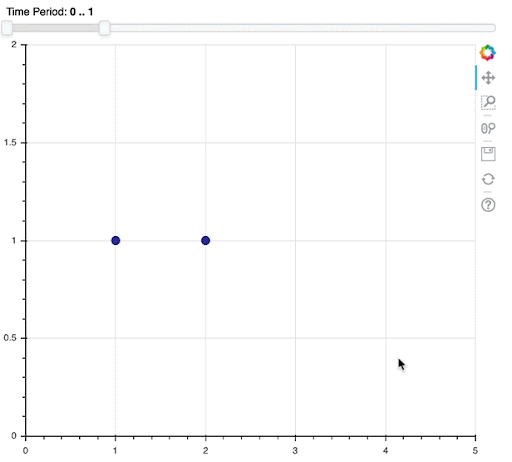Click x-axis tick label 5

[475, 451]
